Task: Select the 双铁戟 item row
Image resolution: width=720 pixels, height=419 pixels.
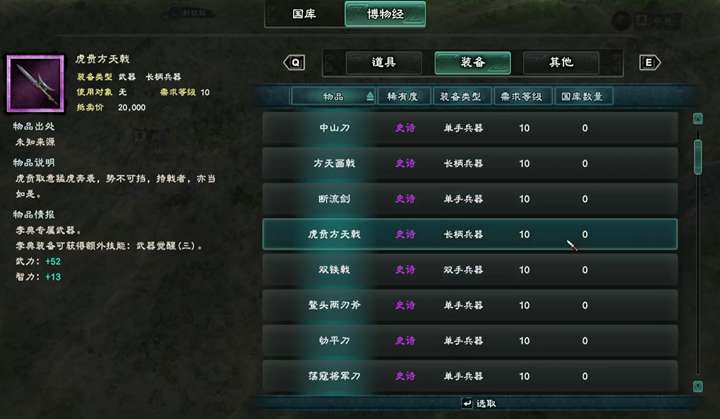Action: 470,270
